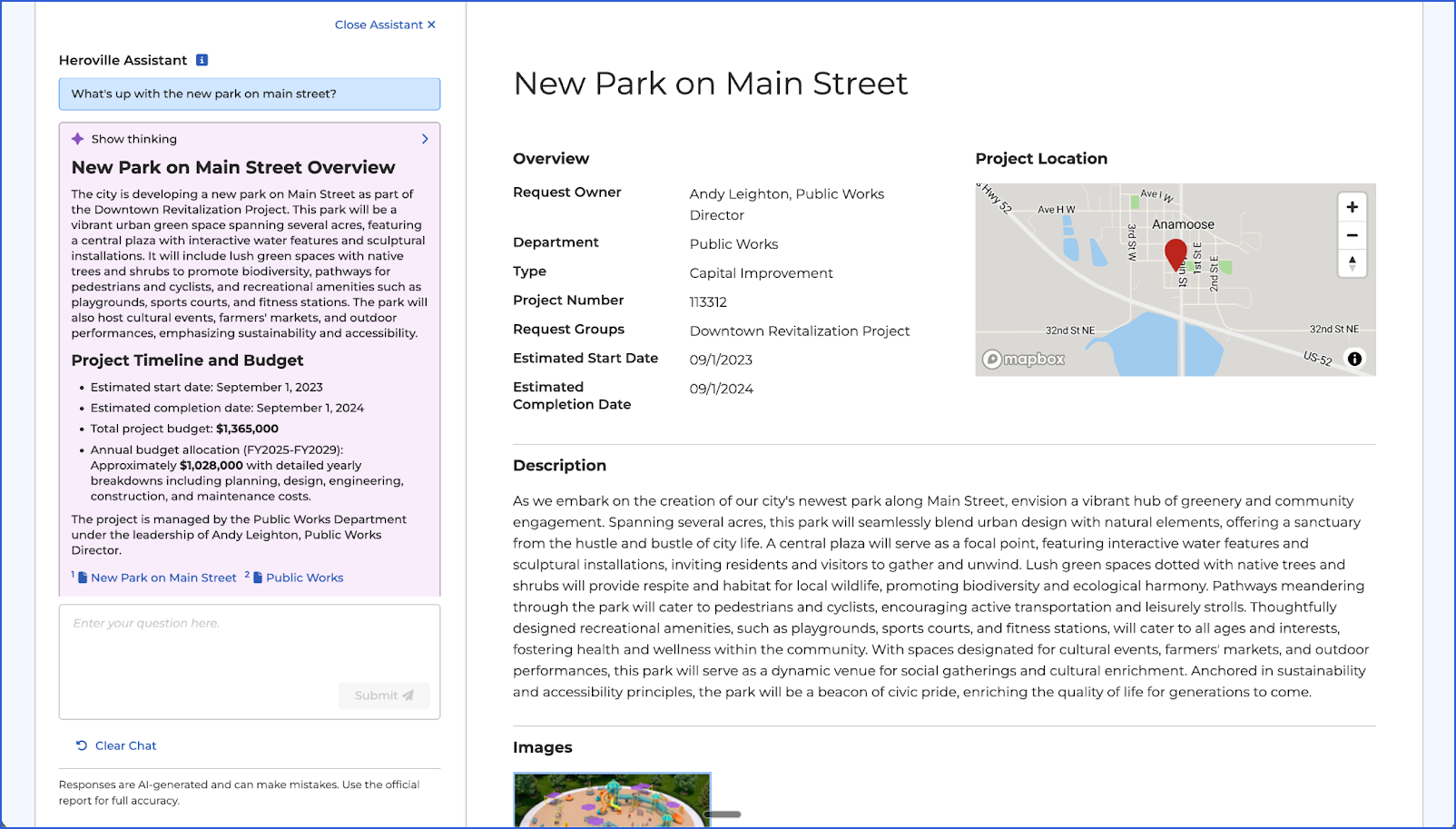The height and width of the screenshot is (829, 1456).
Task: Click the sparkle icon next to Show thinking
Action: [78, 139]
